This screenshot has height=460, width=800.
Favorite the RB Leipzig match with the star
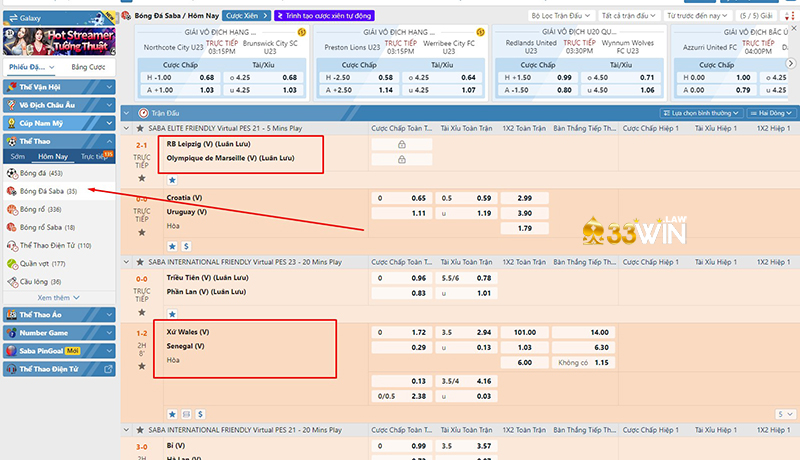(x=141, y=179)
